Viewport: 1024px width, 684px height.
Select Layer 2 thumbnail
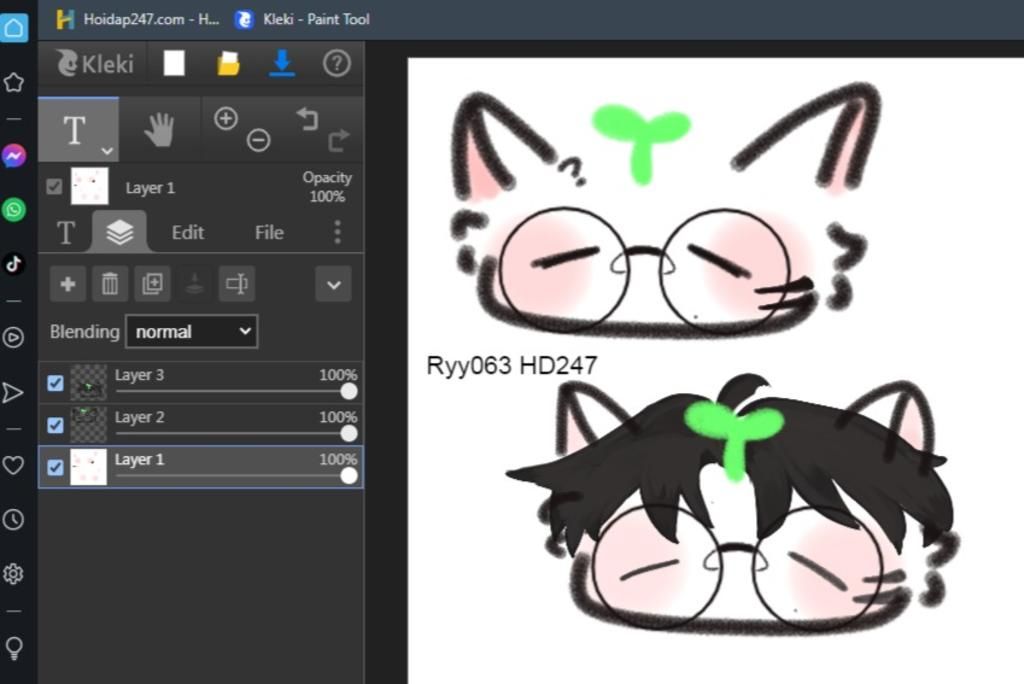click(x=88, y=425)
